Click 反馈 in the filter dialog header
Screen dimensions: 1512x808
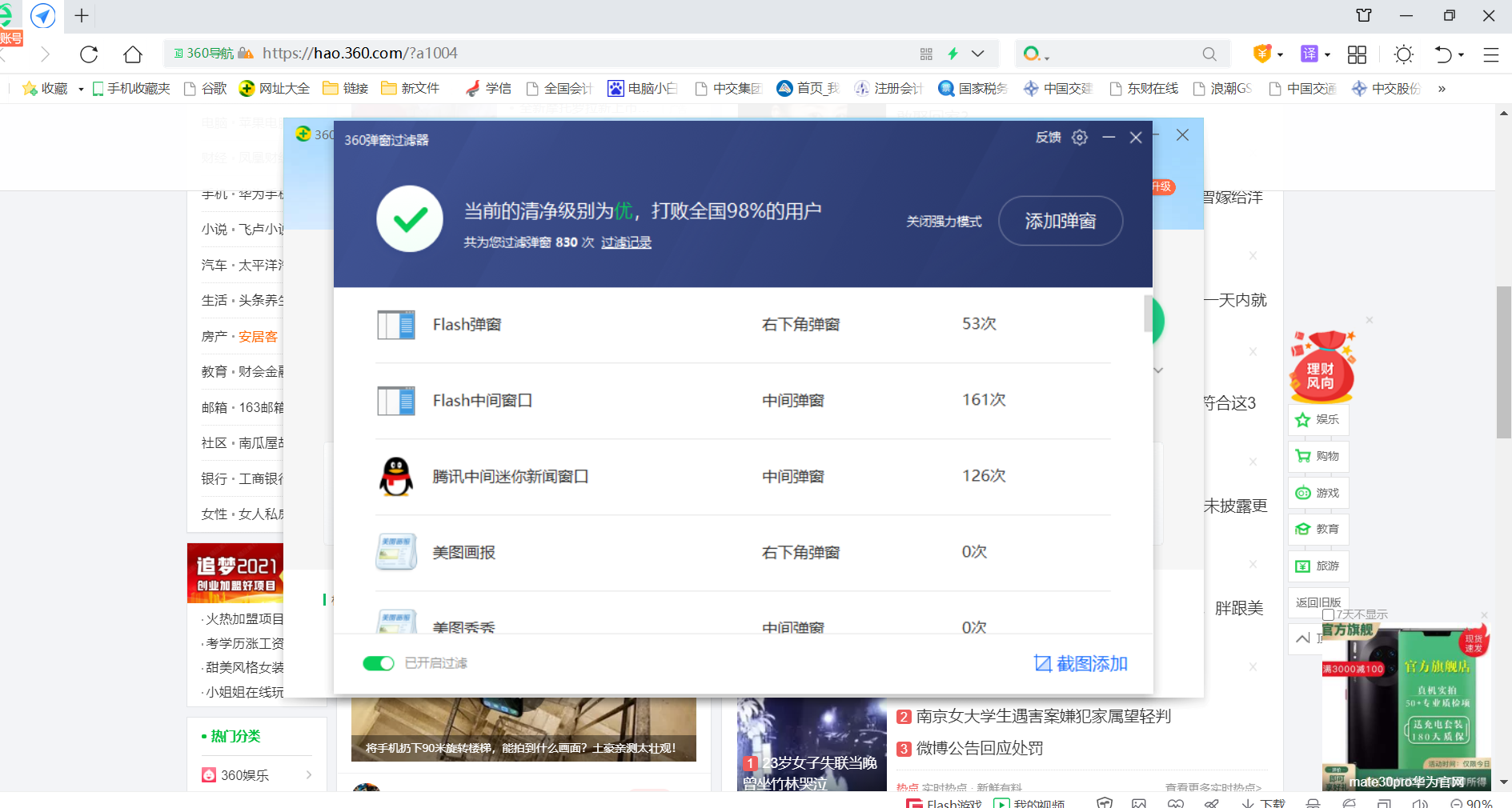click(x=1048, y=138)
